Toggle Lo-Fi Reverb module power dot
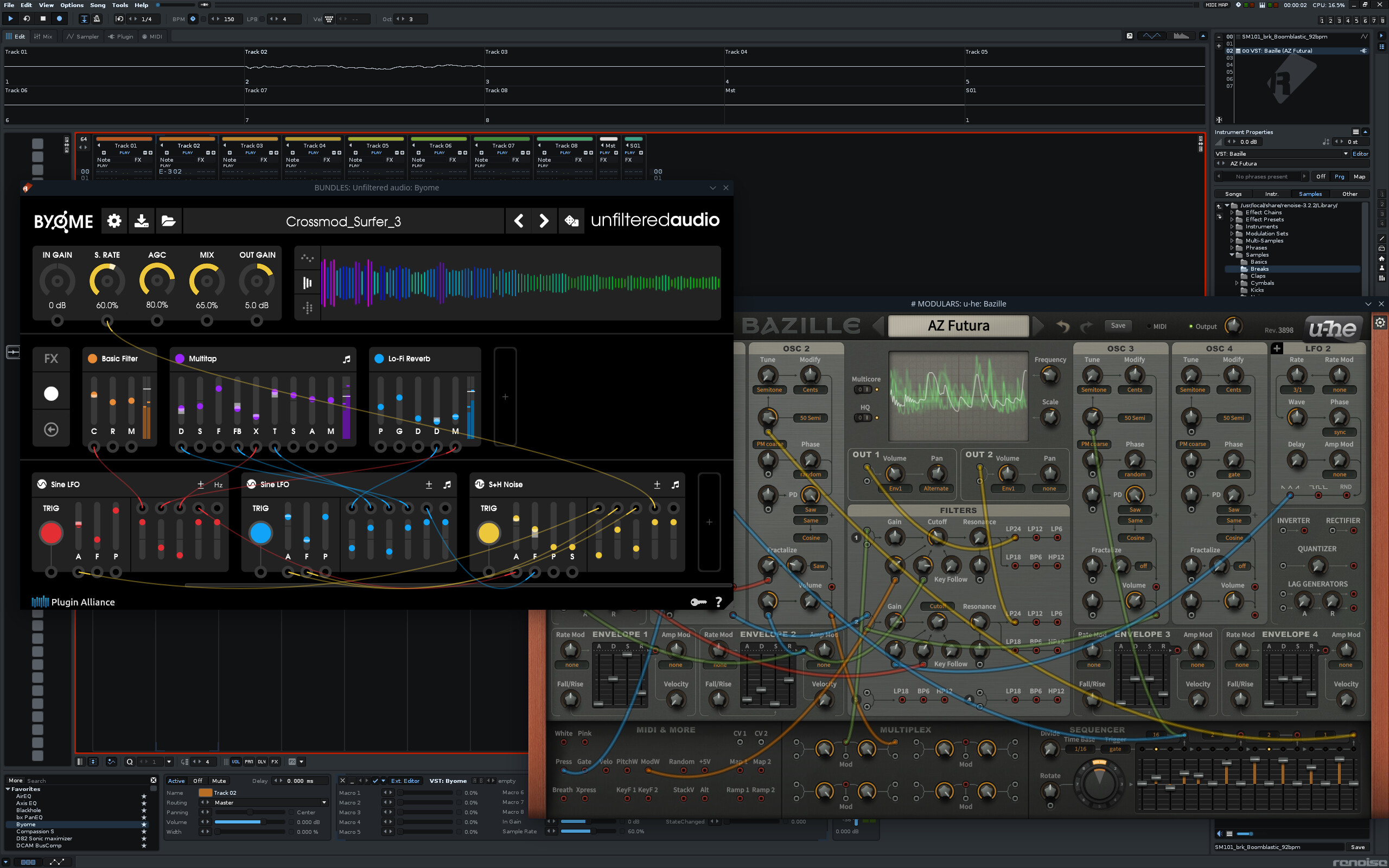This screenshot has width=1389, height=868. (379, 358)
